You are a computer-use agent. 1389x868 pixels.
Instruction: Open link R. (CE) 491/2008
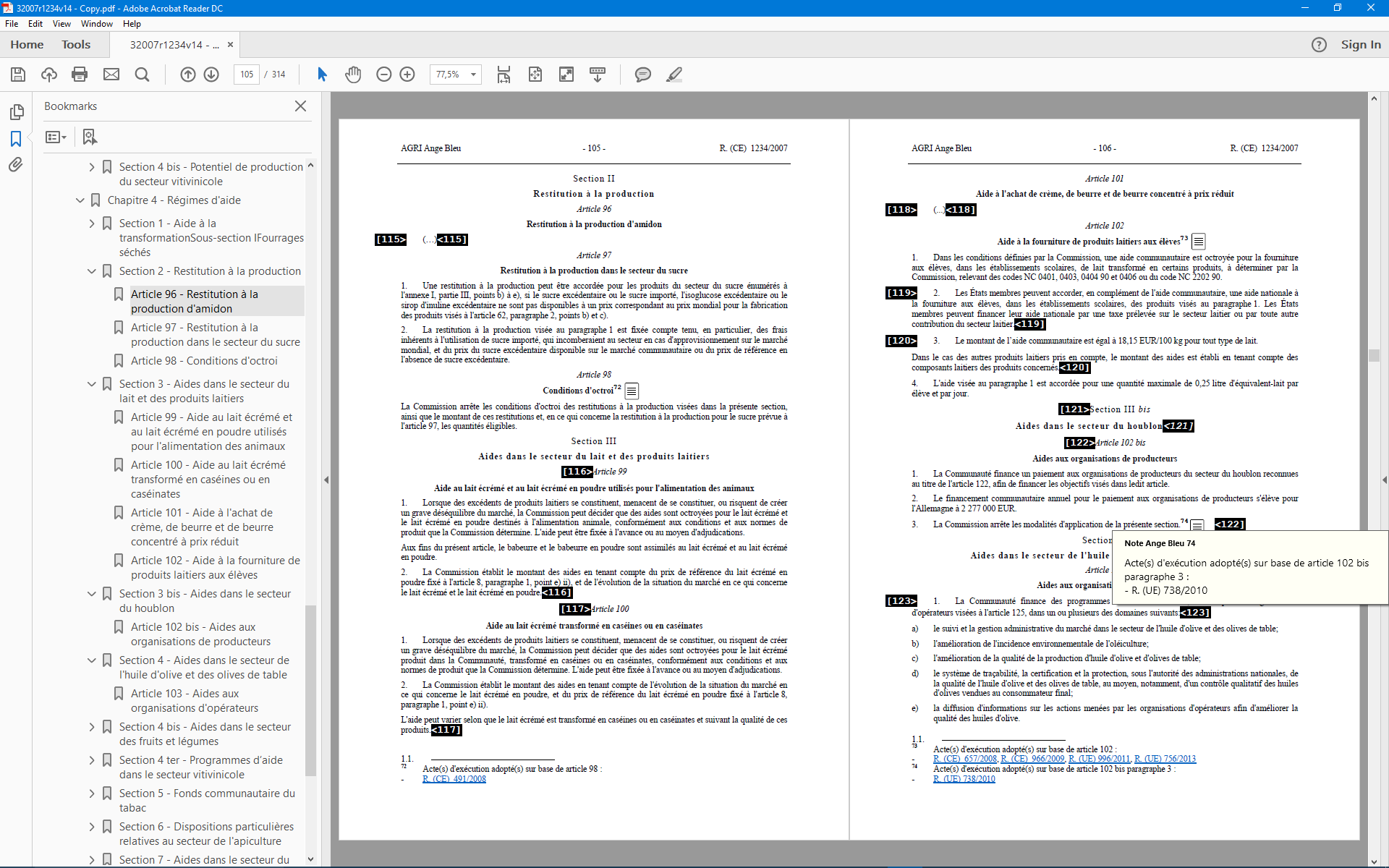pyautogui.click(x=454, y=779)
